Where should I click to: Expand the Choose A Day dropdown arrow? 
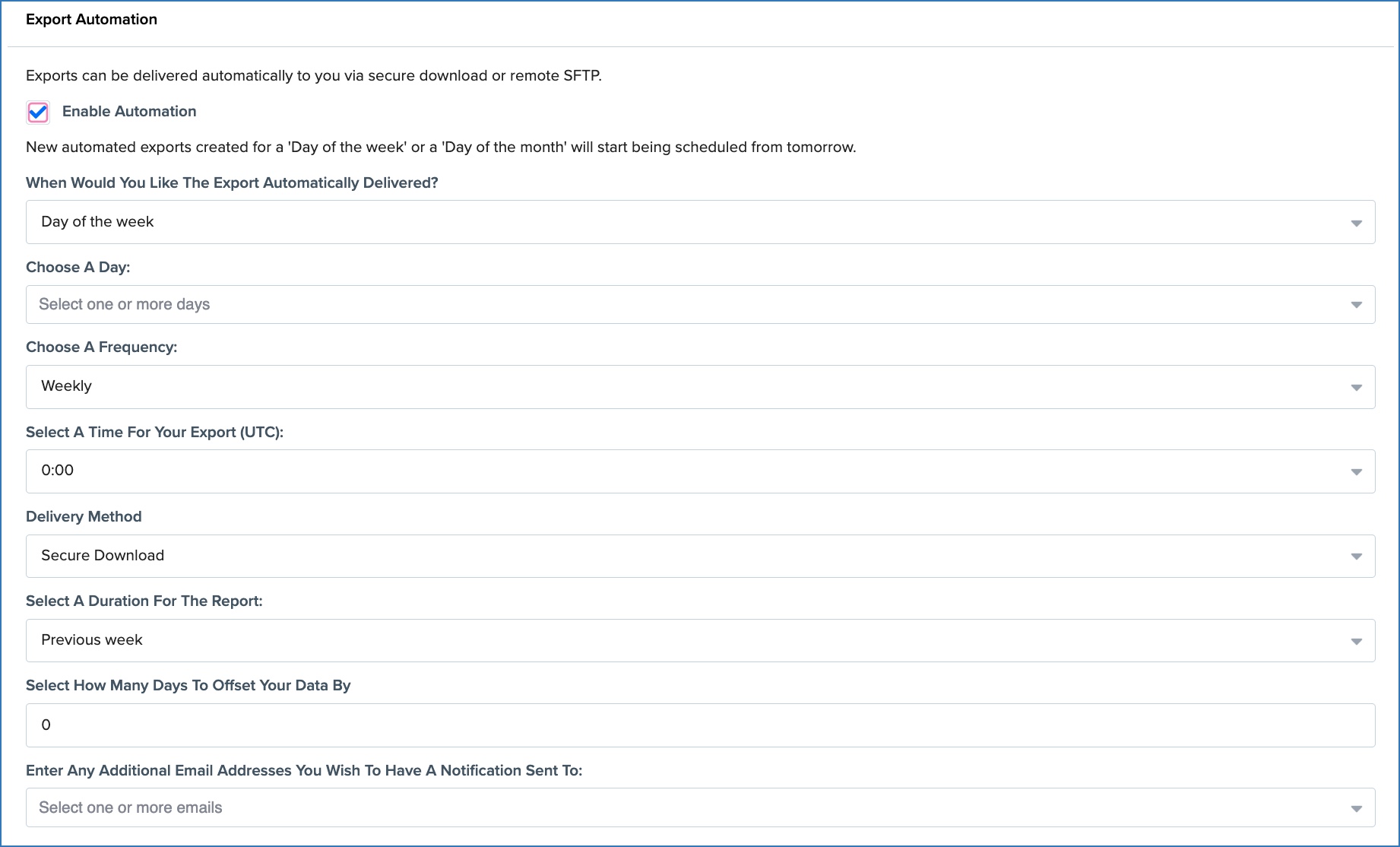click(1356, 305)
